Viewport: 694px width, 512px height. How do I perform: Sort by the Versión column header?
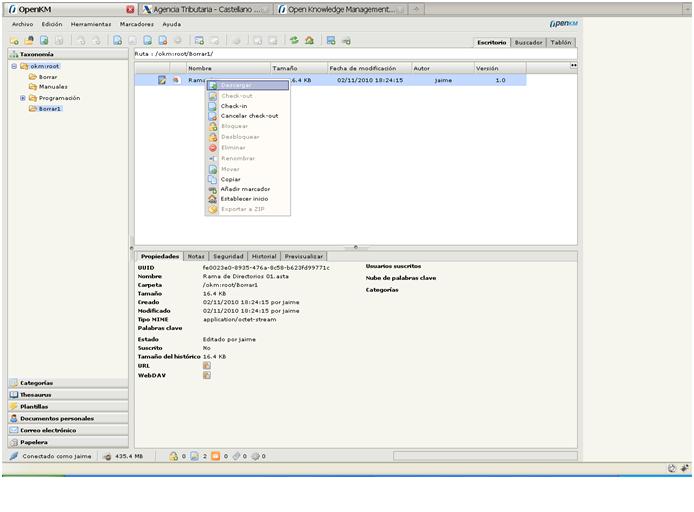[x=500, y=68]
